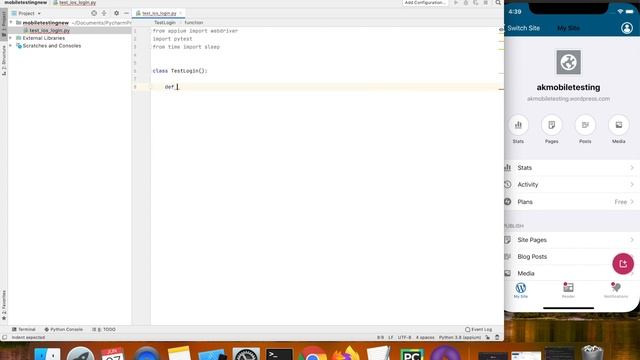The image size is (640, 360).
Task: Open Blog Posts row in WordPress app
Action: click(572, 257)
